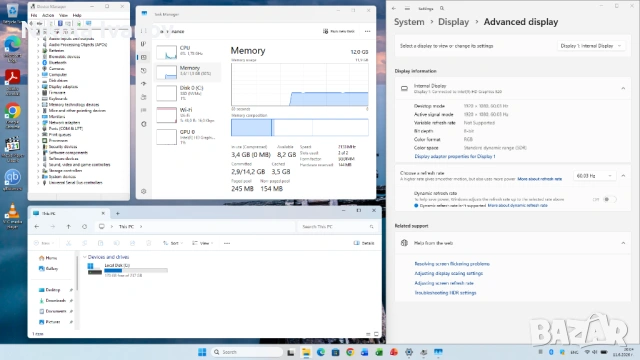Select Disk 0 (C:) performance entry
The image size is (640, 360).
tap(188, 93)
